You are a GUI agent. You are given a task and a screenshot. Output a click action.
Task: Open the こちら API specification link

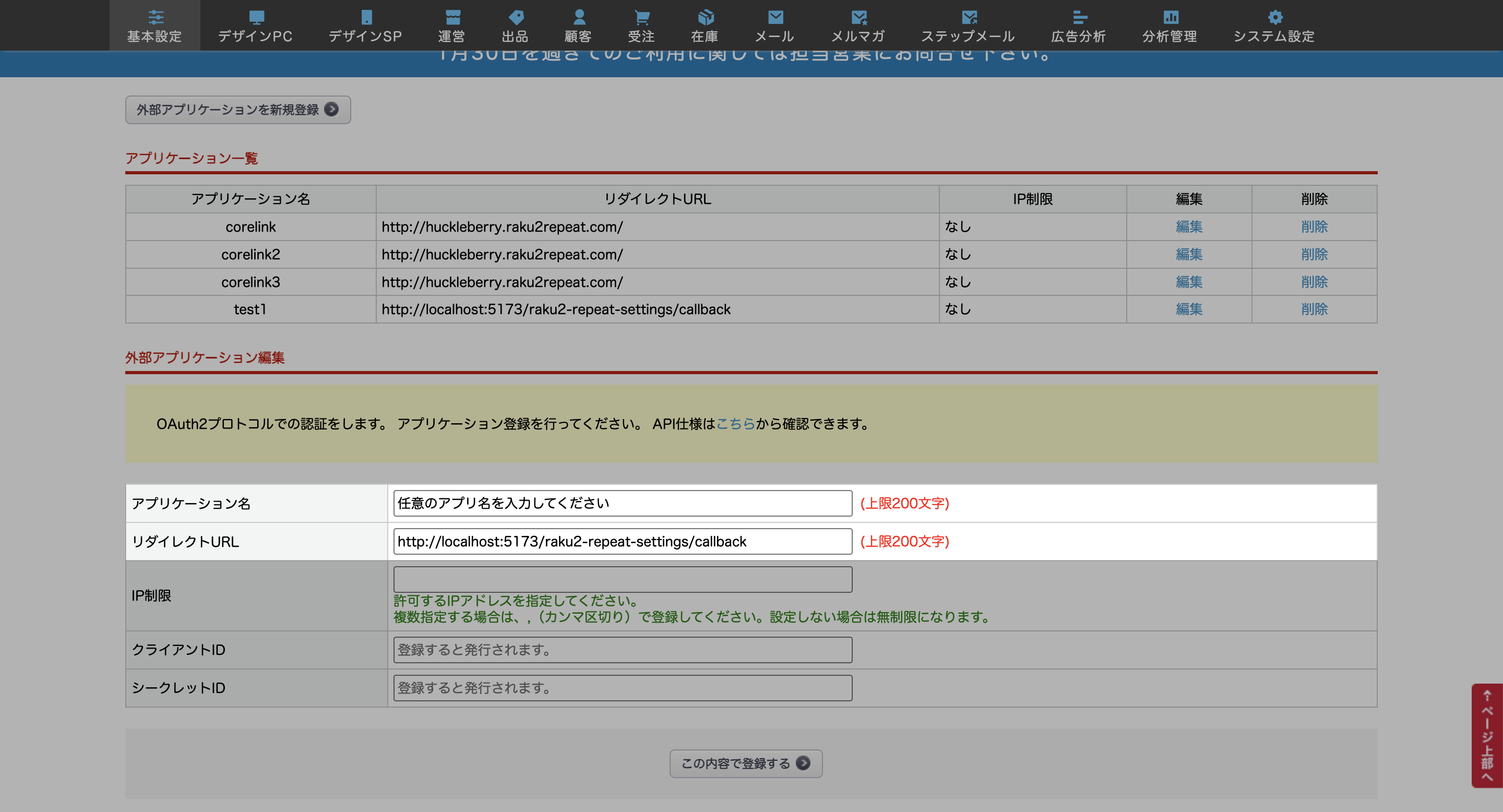point(735,424)
